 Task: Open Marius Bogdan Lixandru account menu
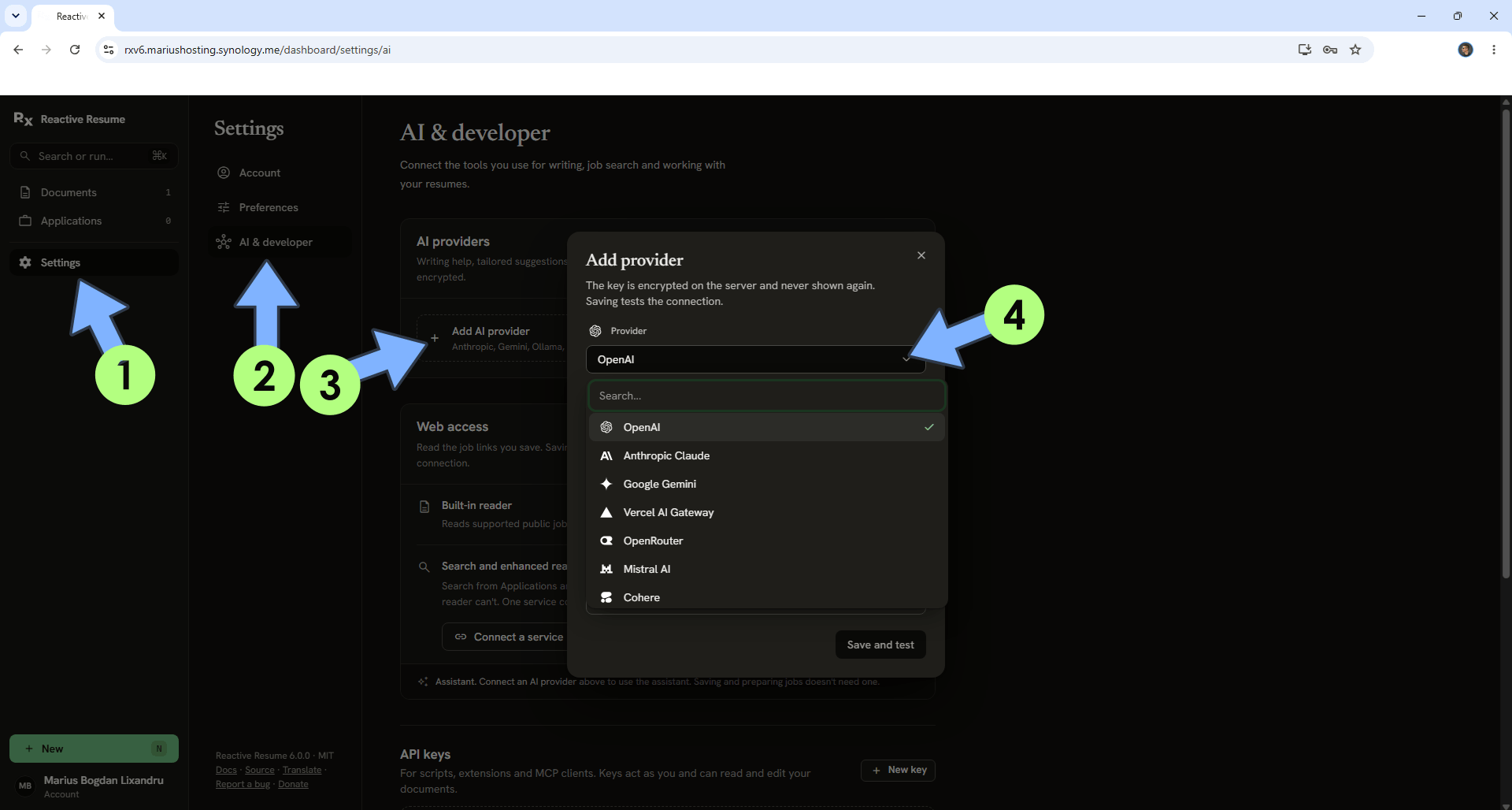(94, 786)
